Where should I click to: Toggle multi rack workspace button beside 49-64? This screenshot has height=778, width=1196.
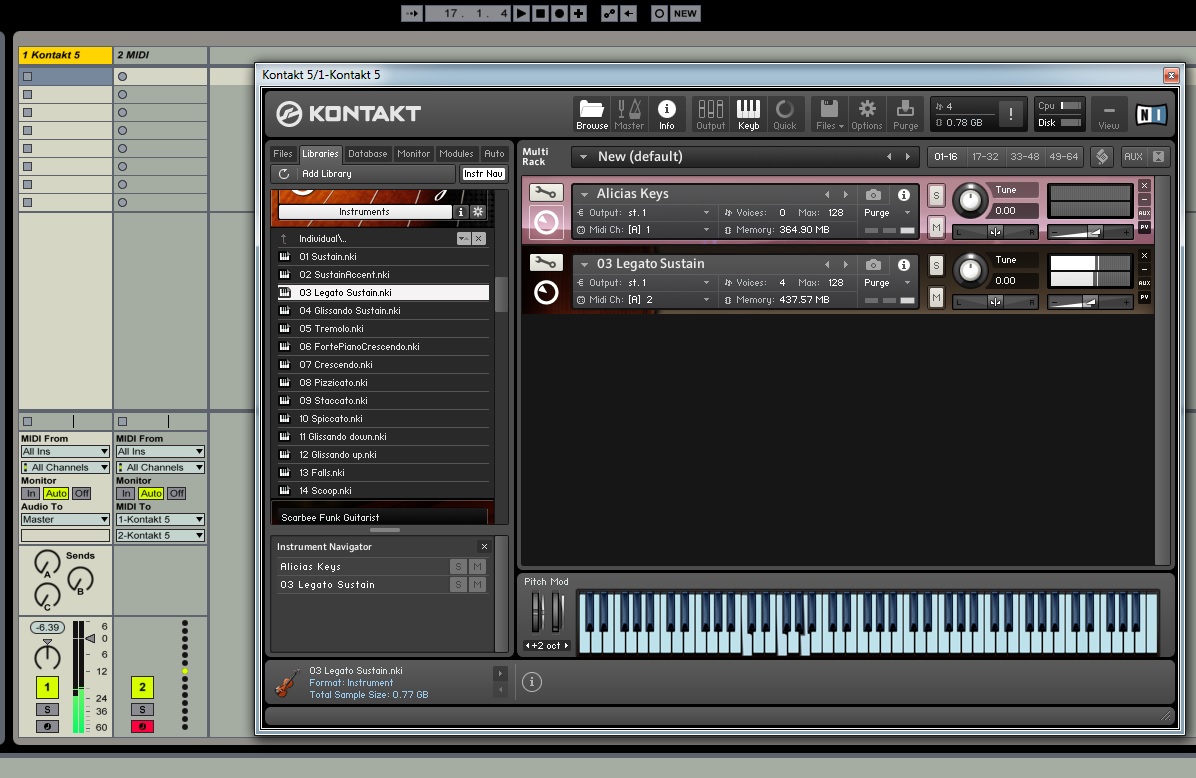(x=1102, y=156)
